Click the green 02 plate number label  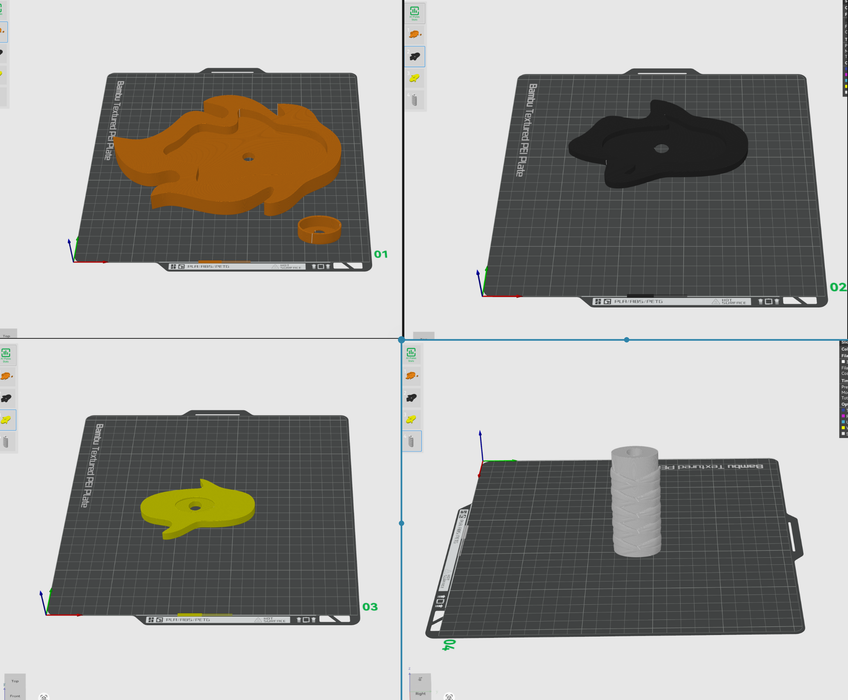(837, 287)
